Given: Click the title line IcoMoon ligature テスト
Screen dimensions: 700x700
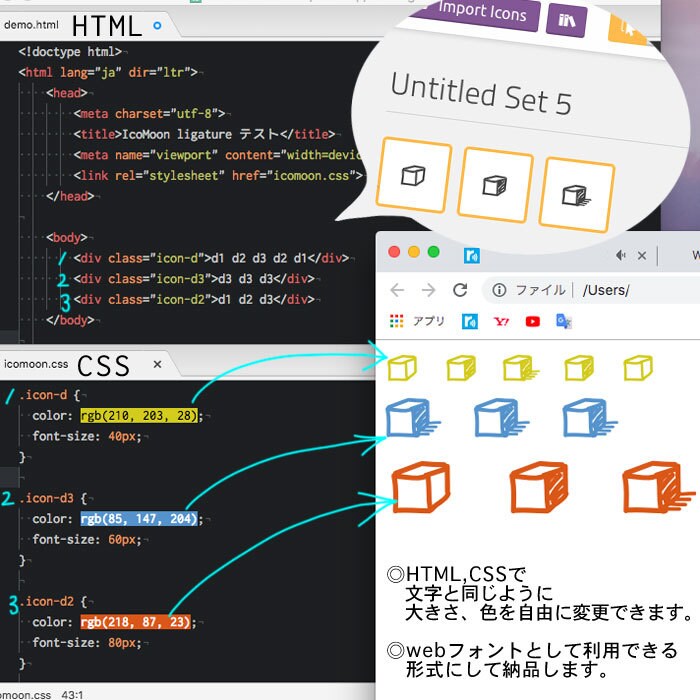Looking at the screenshot, I should (x=204, y=134).
